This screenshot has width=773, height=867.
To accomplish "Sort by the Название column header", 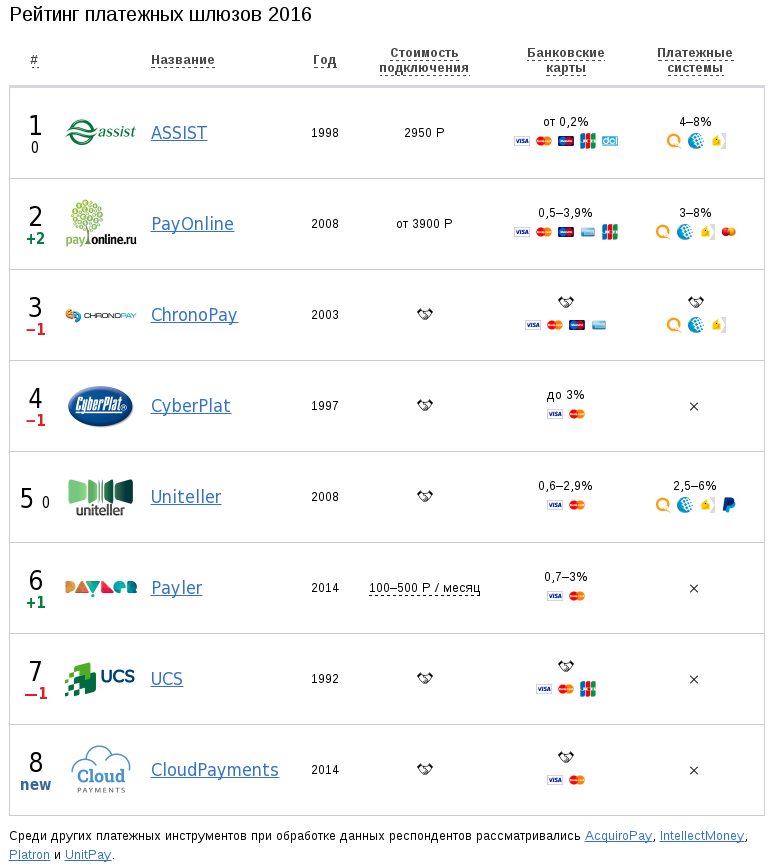I will pos(183,60).
